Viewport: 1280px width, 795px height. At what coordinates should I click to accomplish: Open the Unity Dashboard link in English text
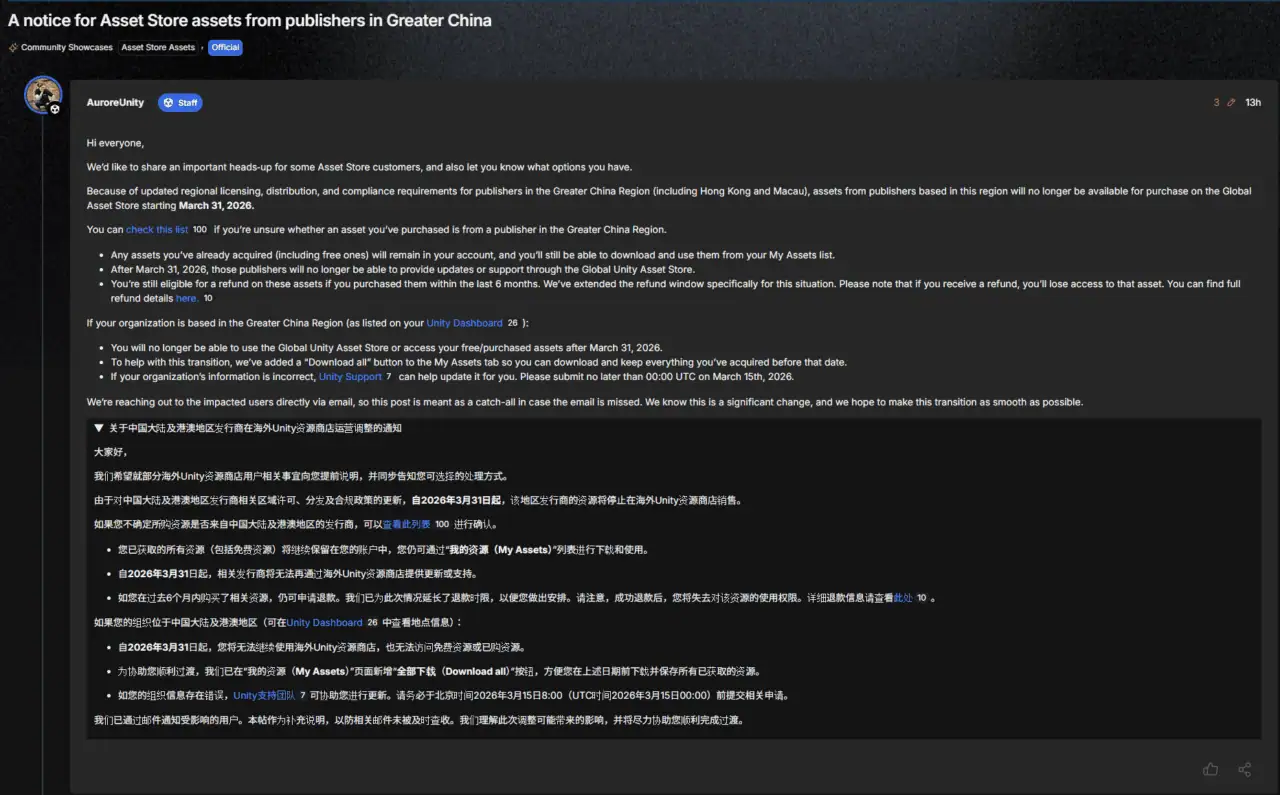[464, 323]
